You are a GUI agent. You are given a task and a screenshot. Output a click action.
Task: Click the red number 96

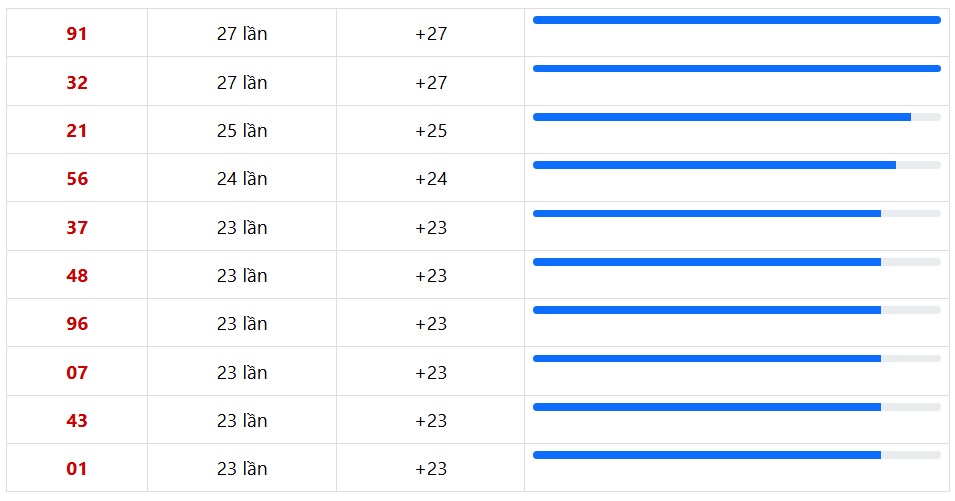coord(77,323)
